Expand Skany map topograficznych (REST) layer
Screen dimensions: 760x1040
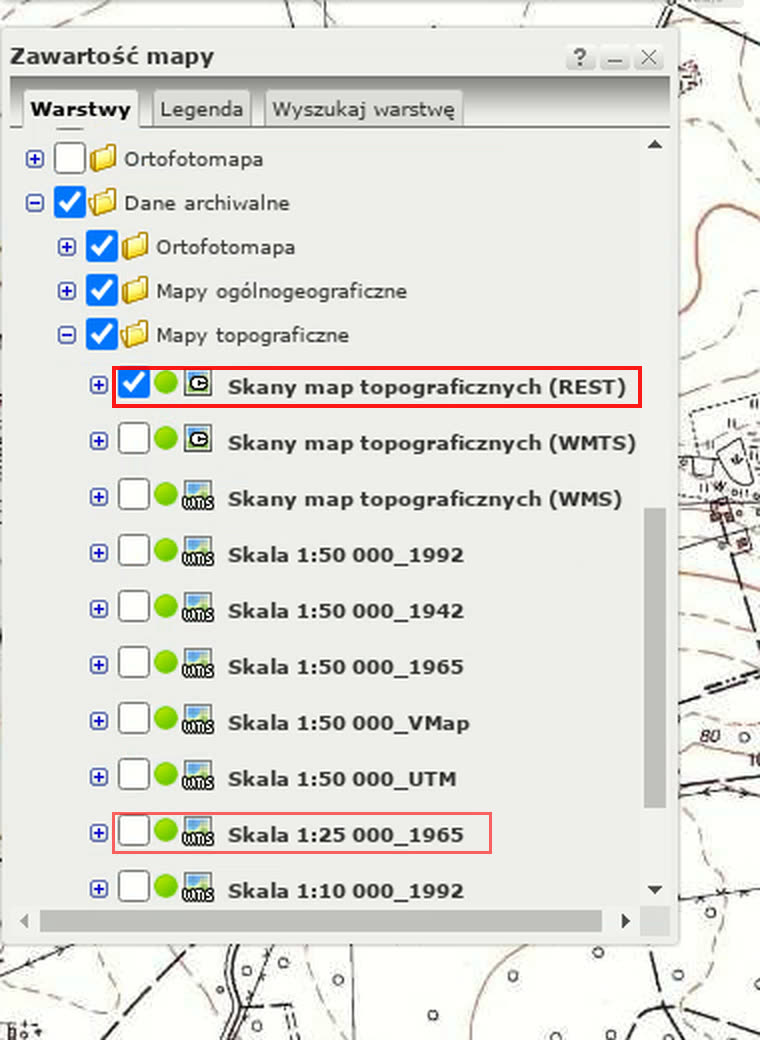pos(99,385)
